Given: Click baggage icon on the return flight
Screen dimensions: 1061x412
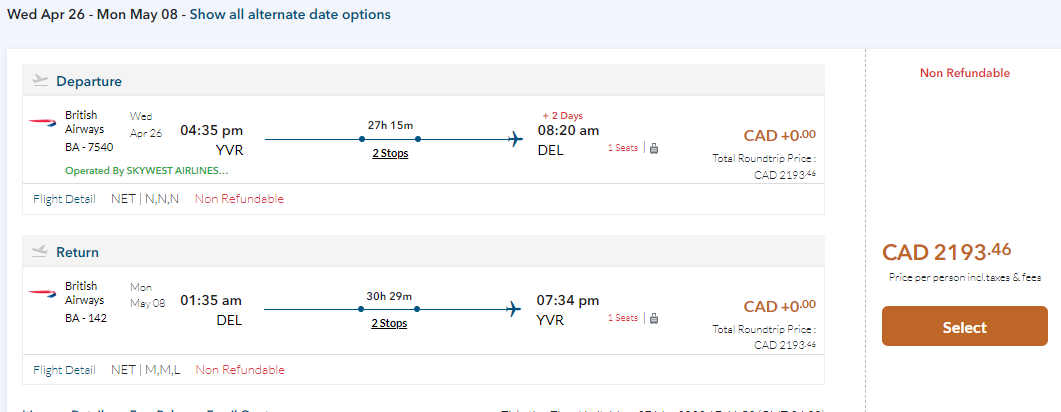Looking at the screenshot, I should 654,318.
